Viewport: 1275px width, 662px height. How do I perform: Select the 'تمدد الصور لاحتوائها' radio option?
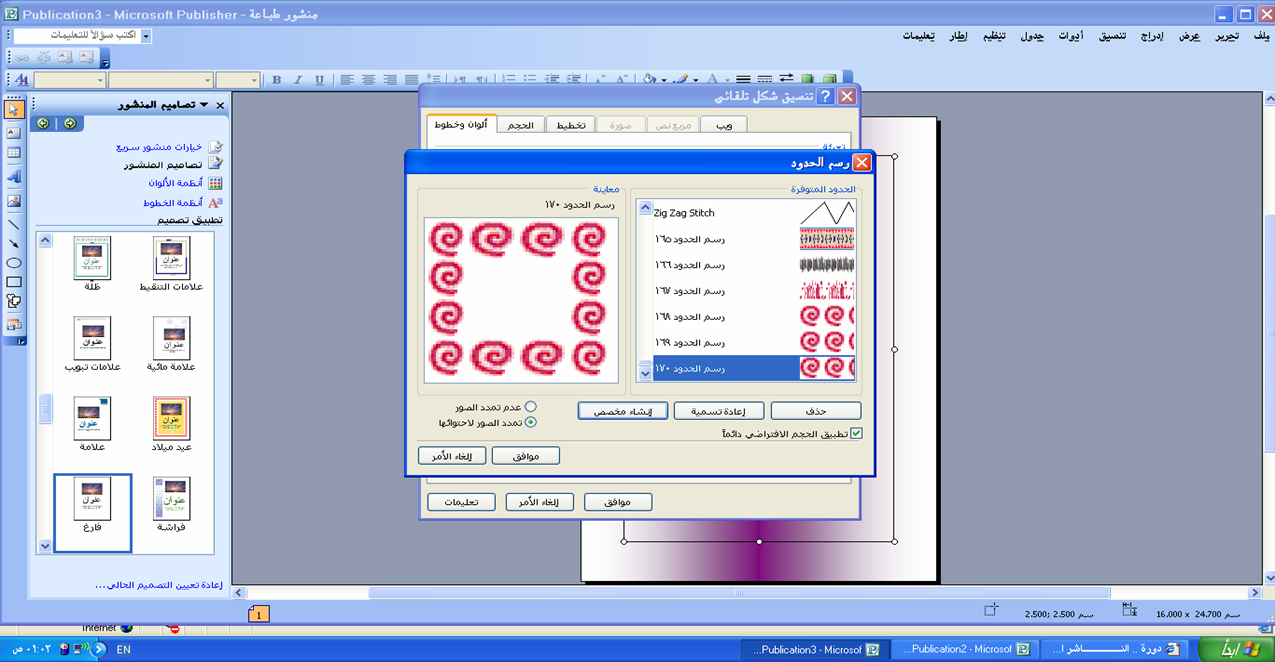530,422
